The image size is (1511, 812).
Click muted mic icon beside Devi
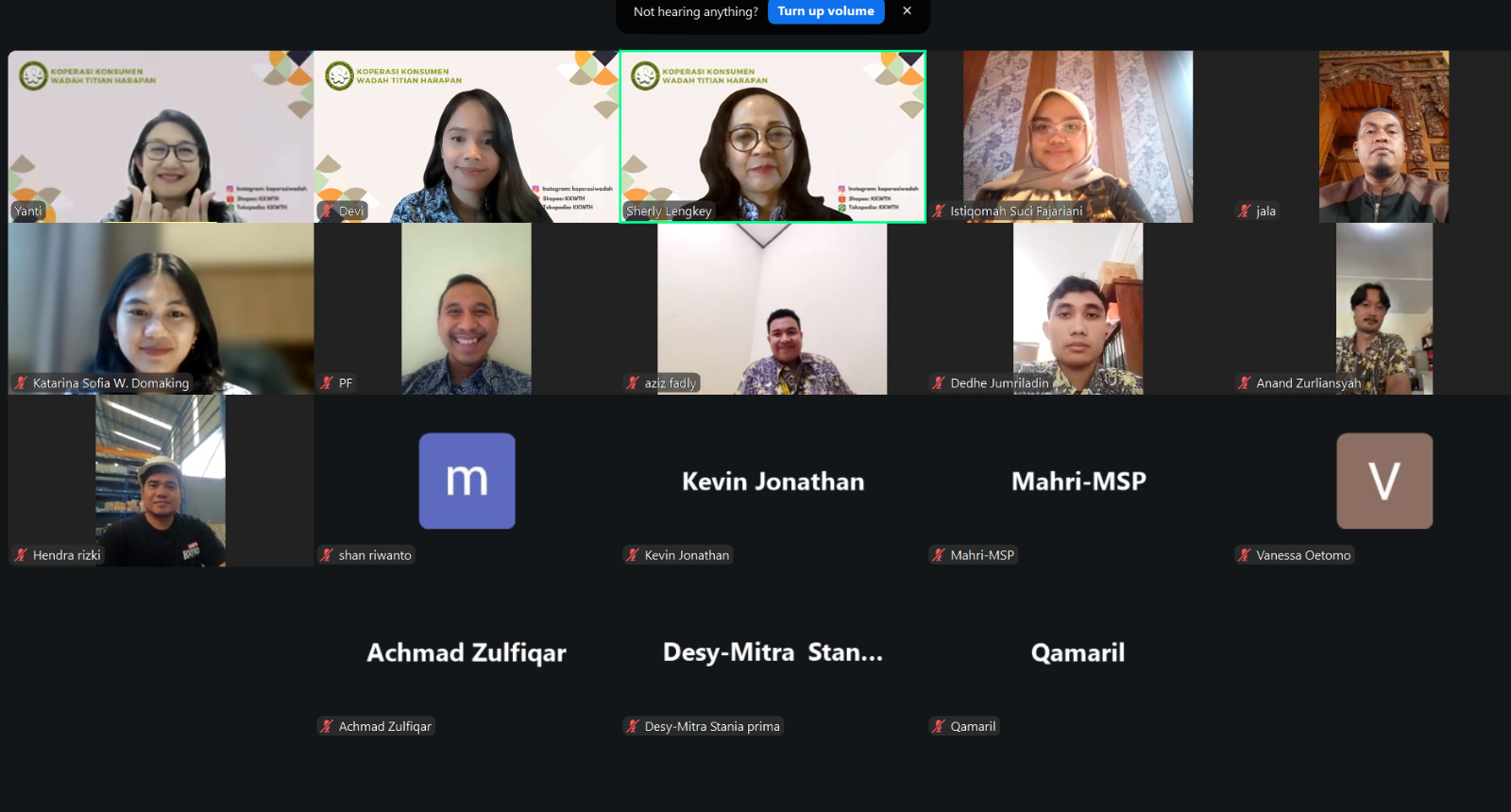tap(327, 211)
